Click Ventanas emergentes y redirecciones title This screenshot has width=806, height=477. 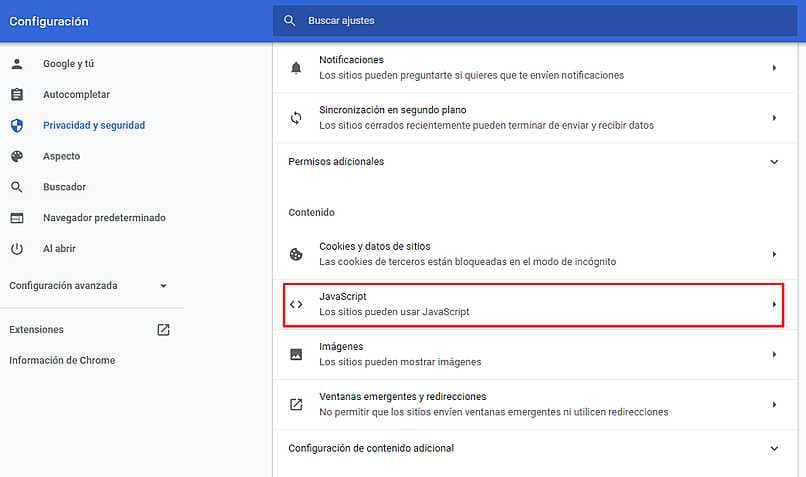(x=403, y=397)
